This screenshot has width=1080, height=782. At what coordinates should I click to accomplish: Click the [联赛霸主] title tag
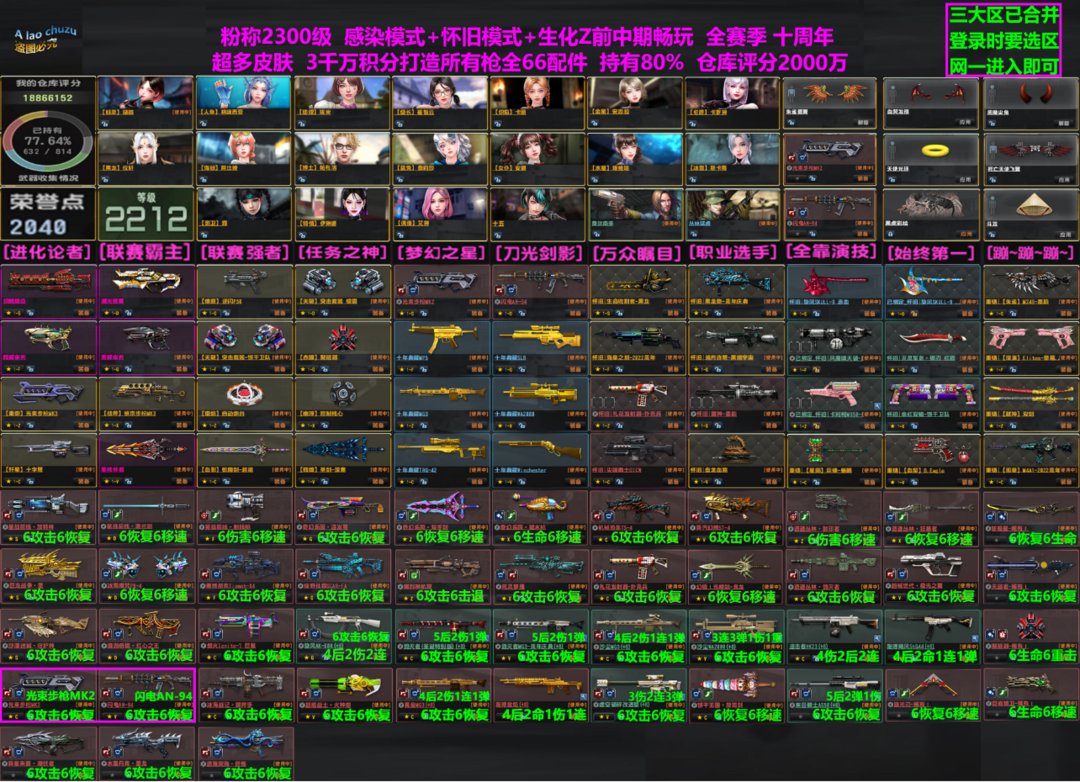coord(145,253)
